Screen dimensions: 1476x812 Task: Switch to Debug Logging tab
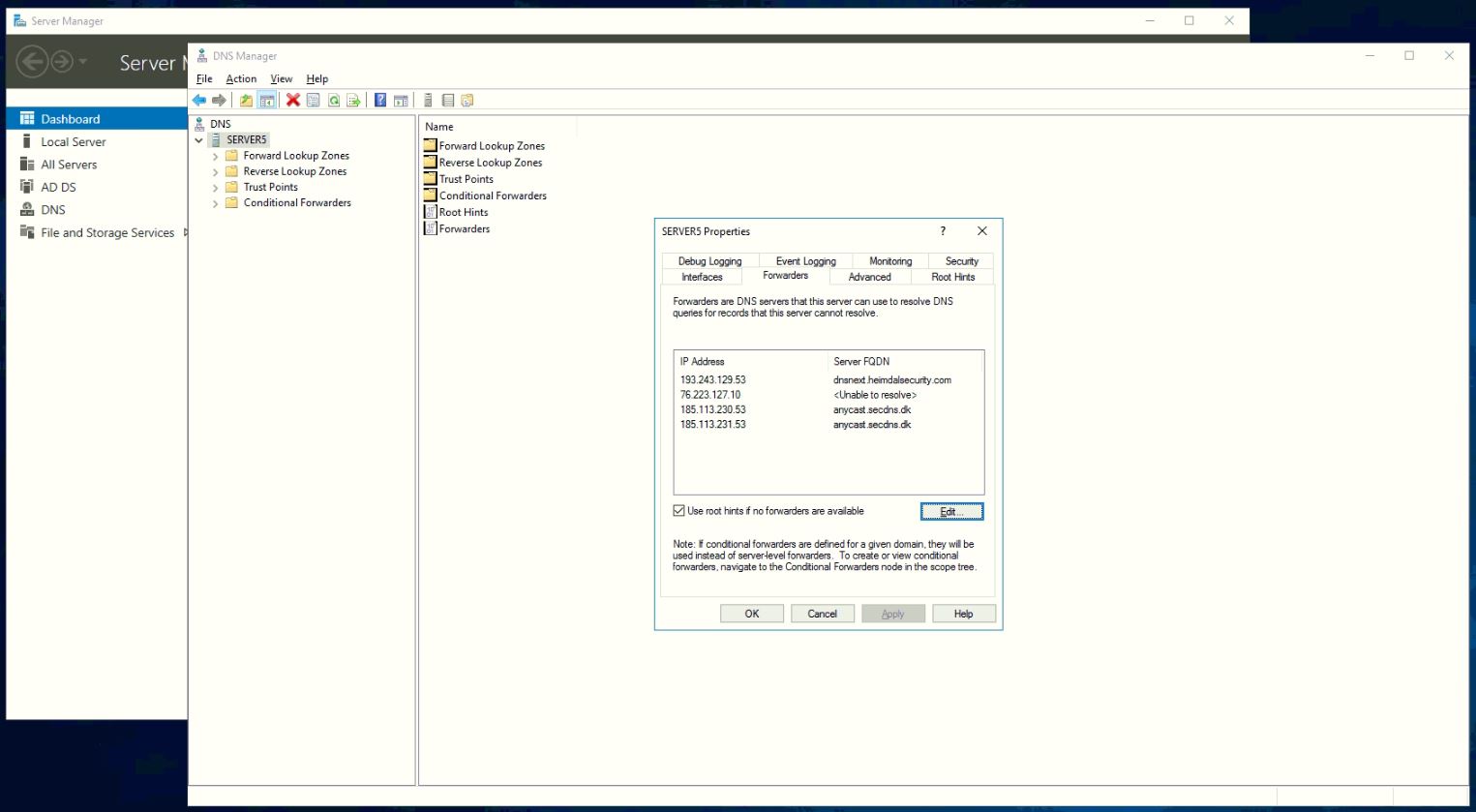(709, 261)
